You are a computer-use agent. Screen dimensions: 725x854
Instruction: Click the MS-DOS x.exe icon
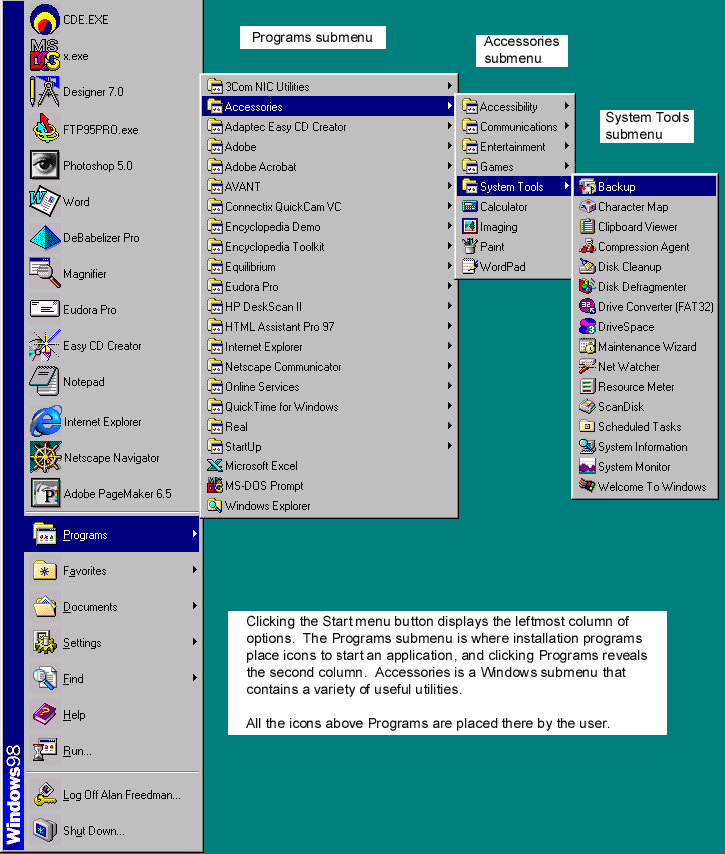45,55
